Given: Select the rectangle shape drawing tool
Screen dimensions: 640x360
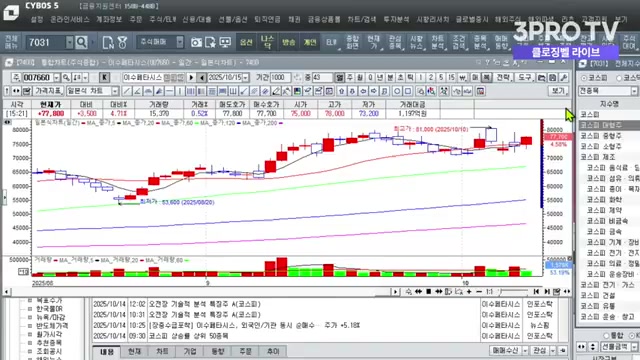Looking at the screenshot, I should 407,91.
